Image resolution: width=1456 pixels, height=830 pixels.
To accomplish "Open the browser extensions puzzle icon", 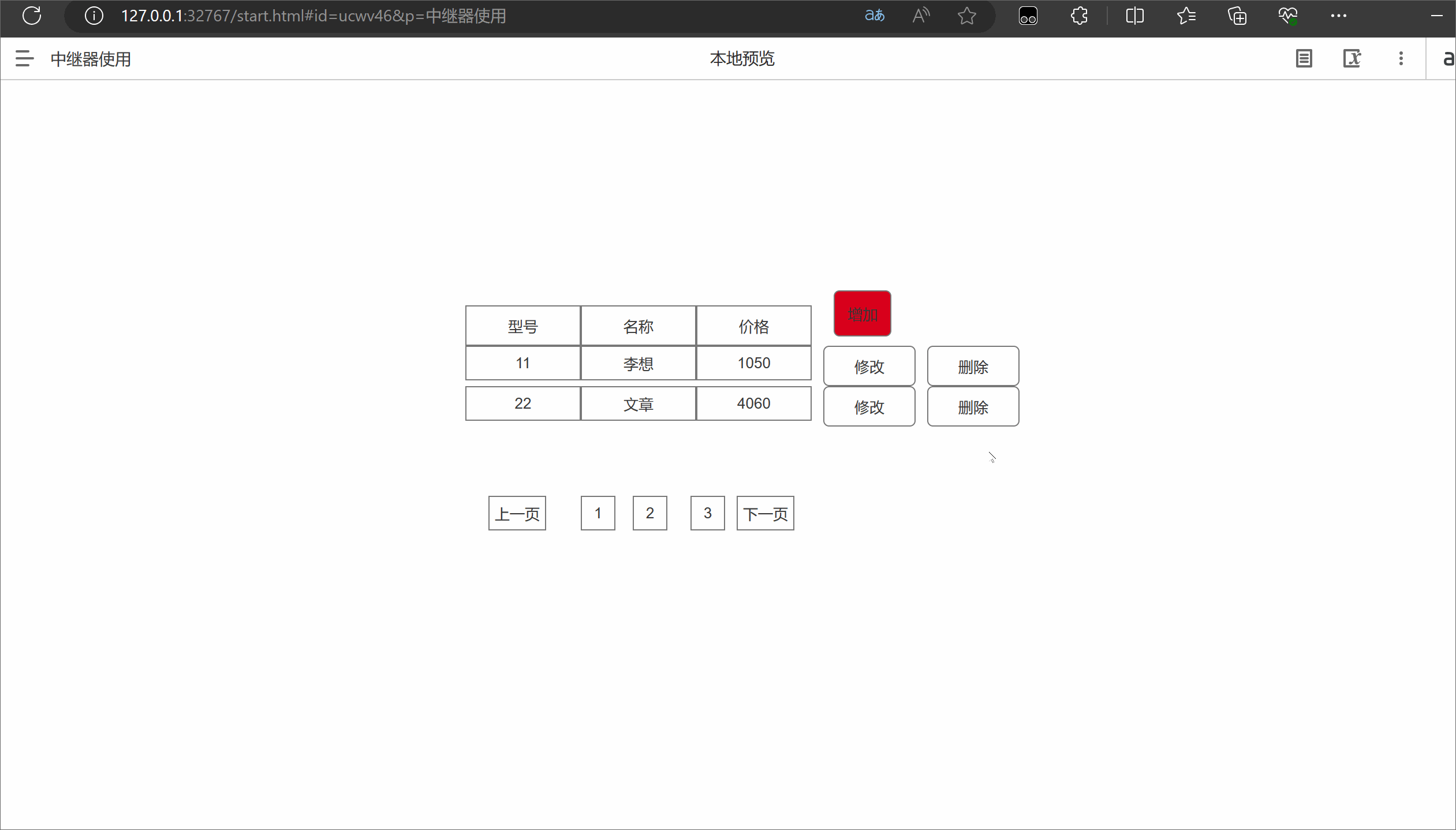I will [x=1079, y=16].
